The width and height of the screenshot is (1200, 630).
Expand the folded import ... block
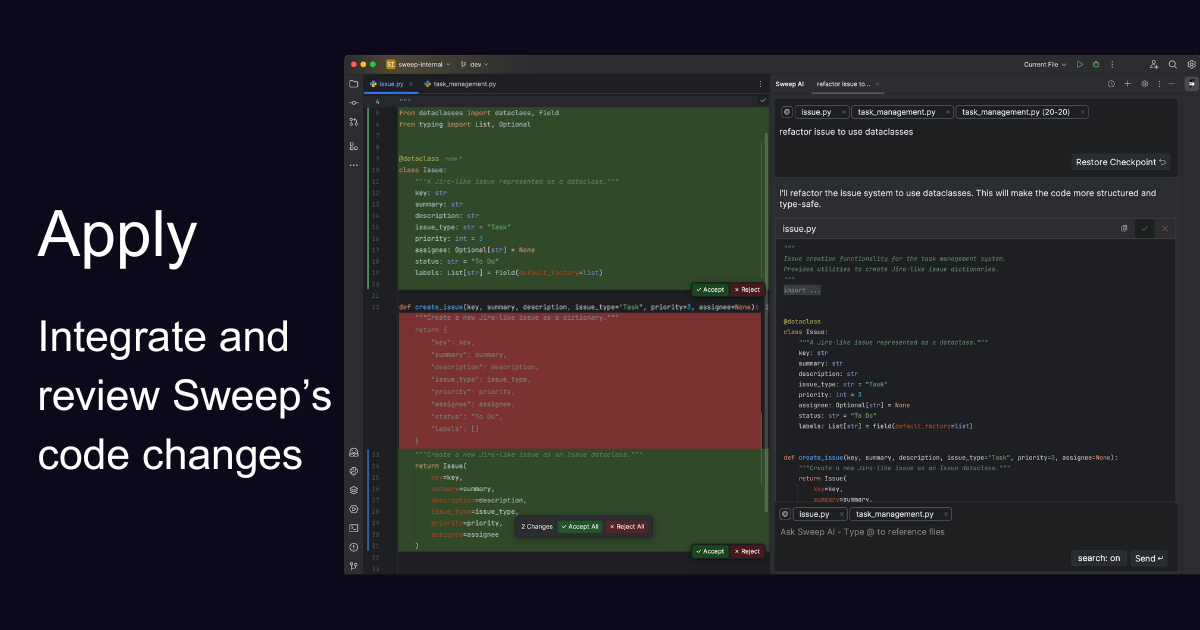(x=802, y=290)
